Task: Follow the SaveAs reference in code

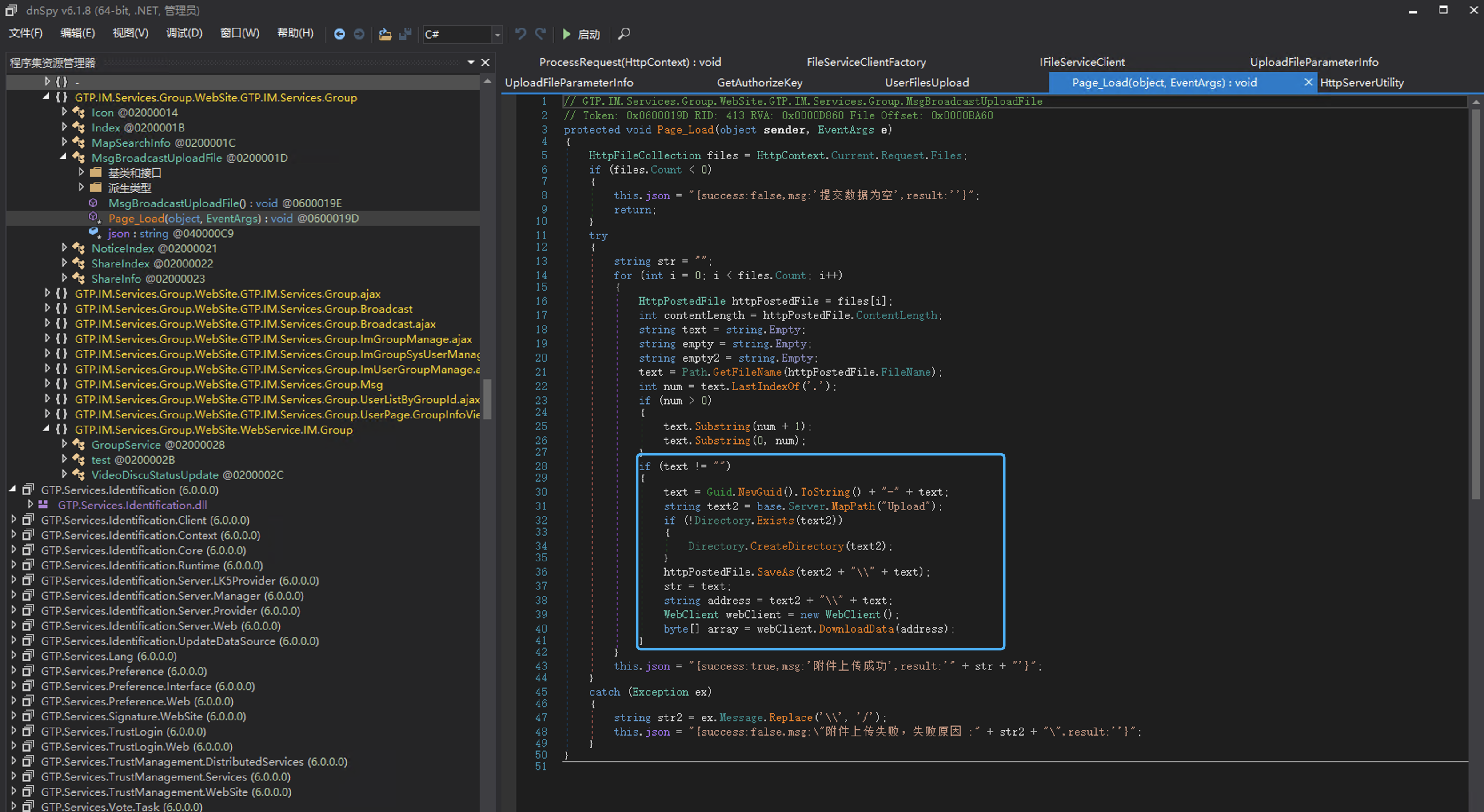Action: pos(775,572)
